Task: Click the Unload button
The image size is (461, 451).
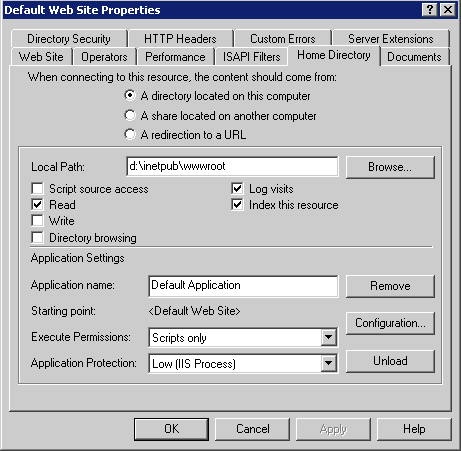Action: click(390, 361)
